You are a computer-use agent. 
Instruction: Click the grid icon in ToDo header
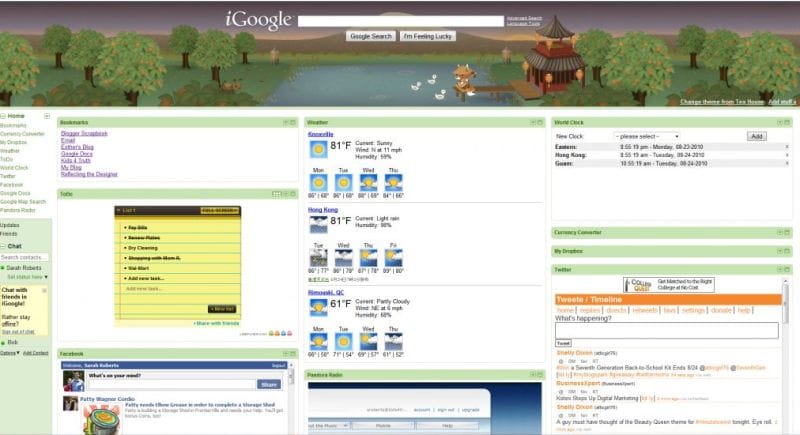tap(277, 194)
